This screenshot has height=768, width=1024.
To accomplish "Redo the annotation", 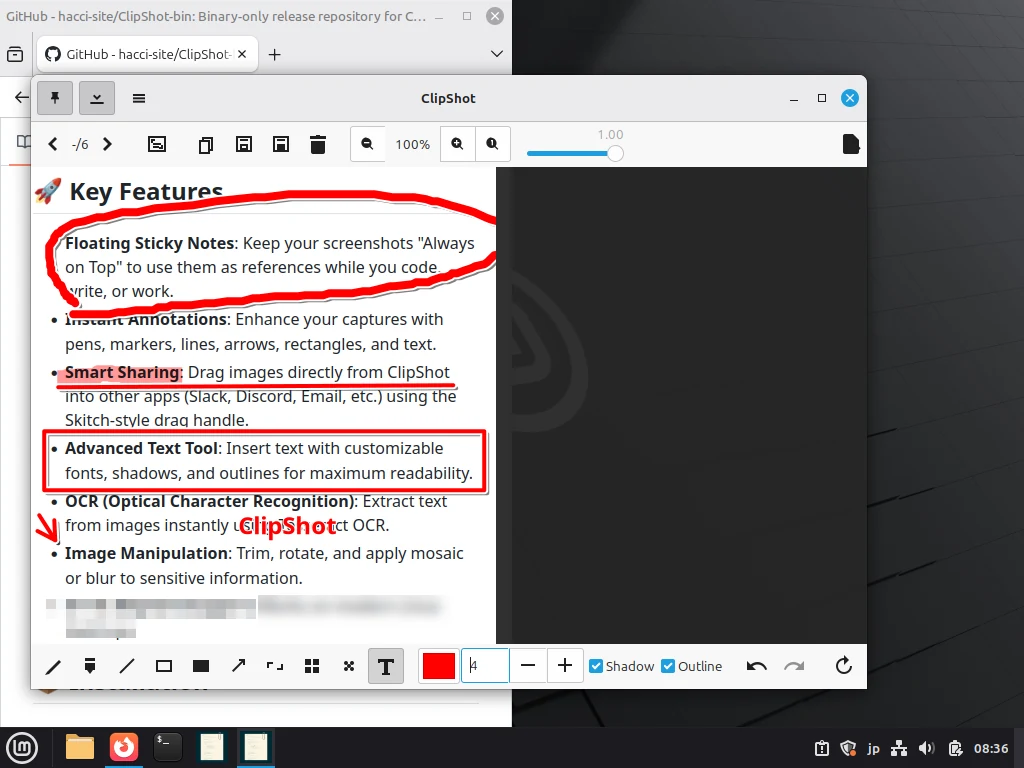I will [x=794, y=666].
